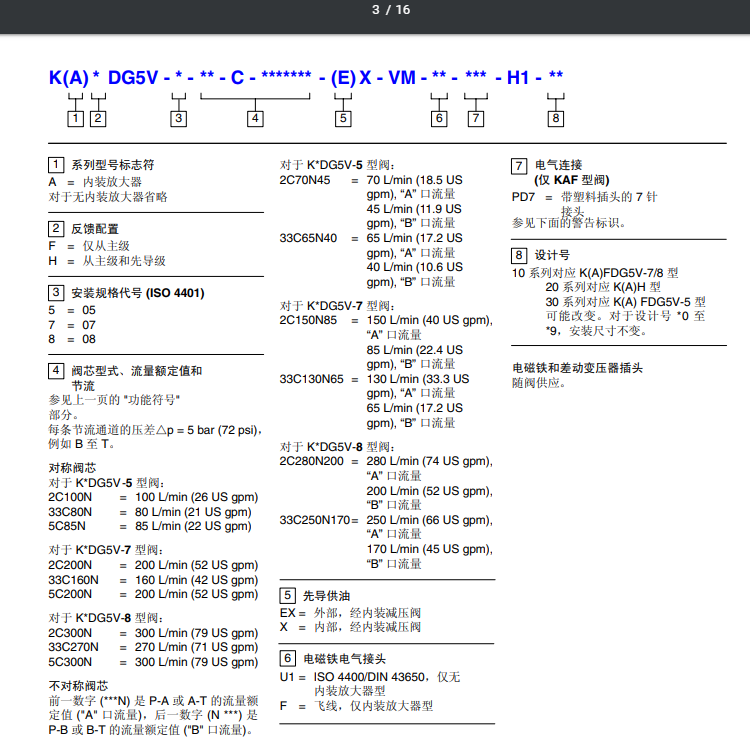750x750 pixels.
Task: Click callout box 8 under the model code
Action: [555, 119]
